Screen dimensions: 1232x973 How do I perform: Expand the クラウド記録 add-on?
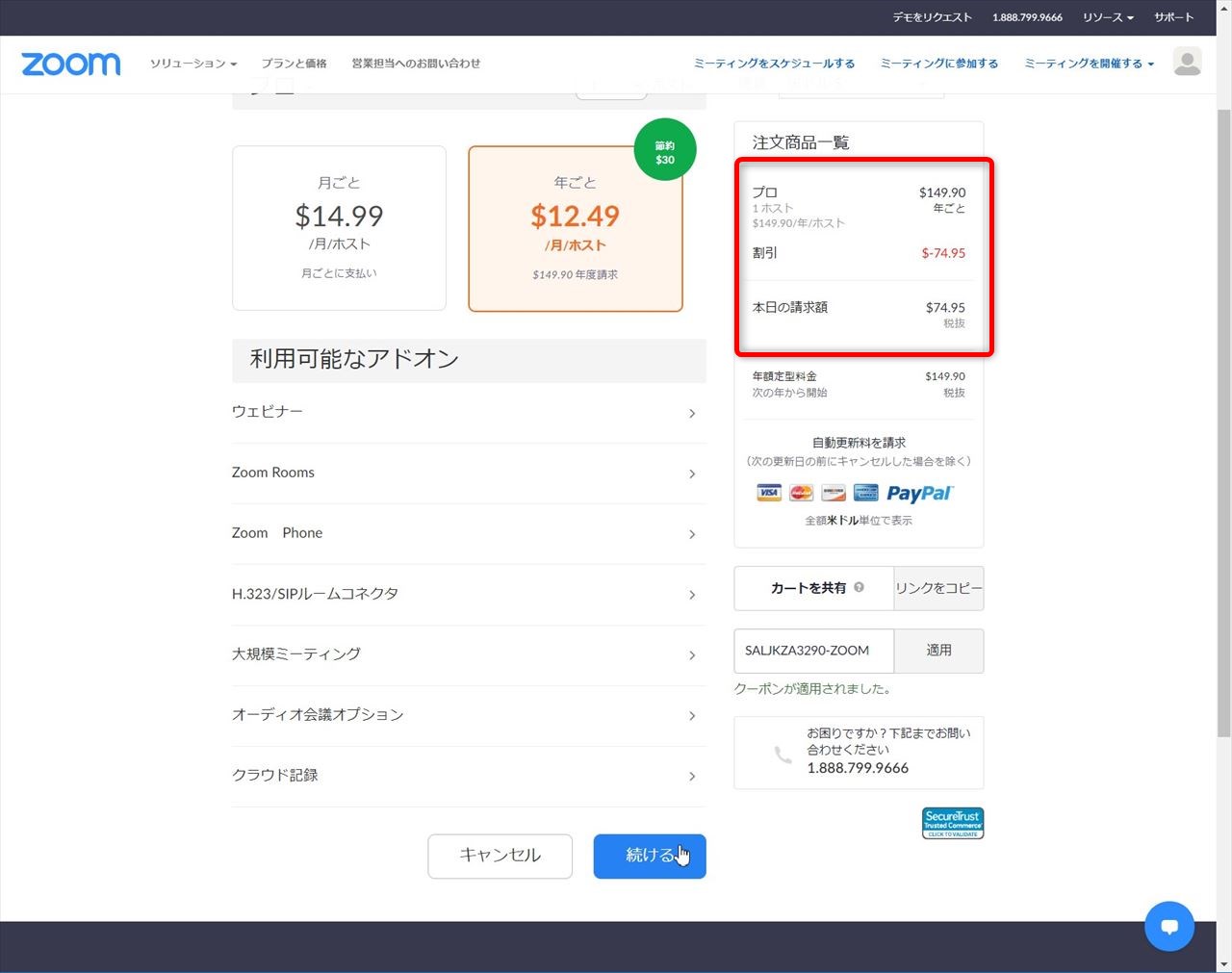[x=469, y=777]
